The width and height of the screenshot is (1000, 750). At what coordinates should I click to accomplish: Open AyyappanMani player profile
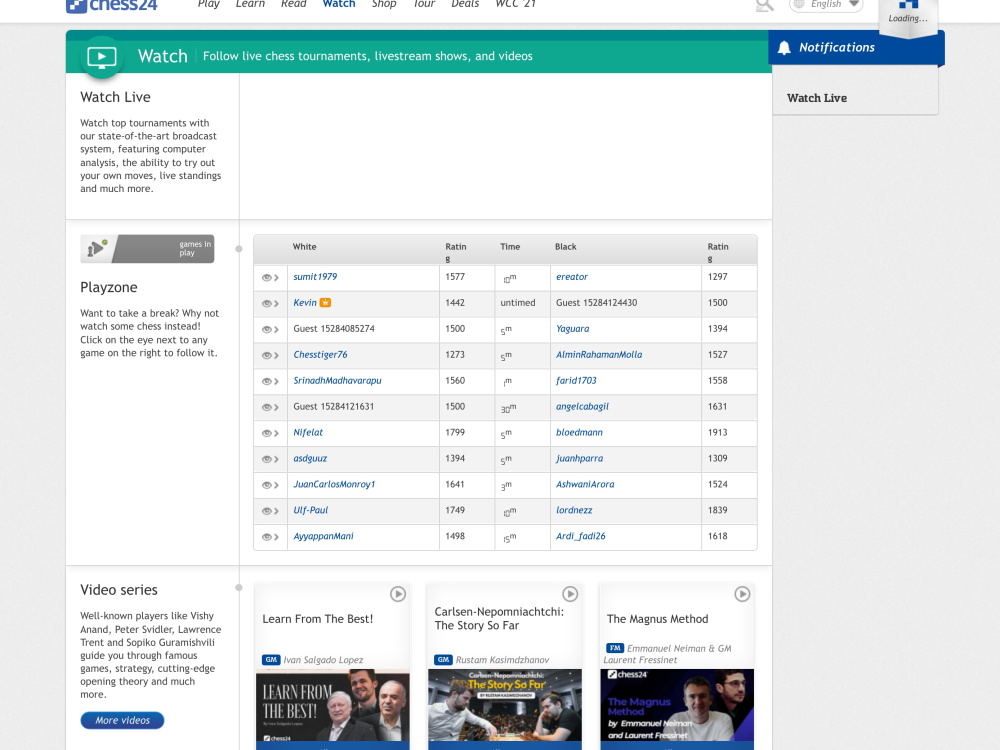(323, 536)
